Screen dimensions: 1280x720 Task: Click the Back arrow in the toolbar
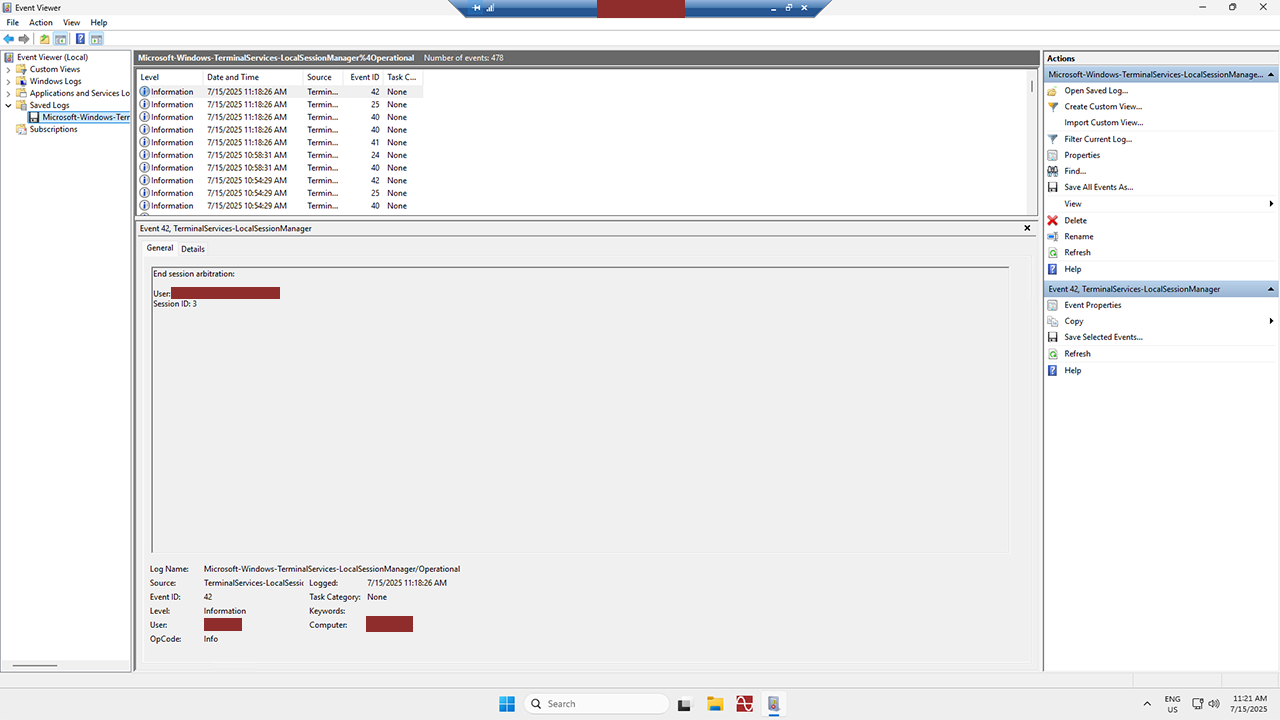tap(9, 39)
